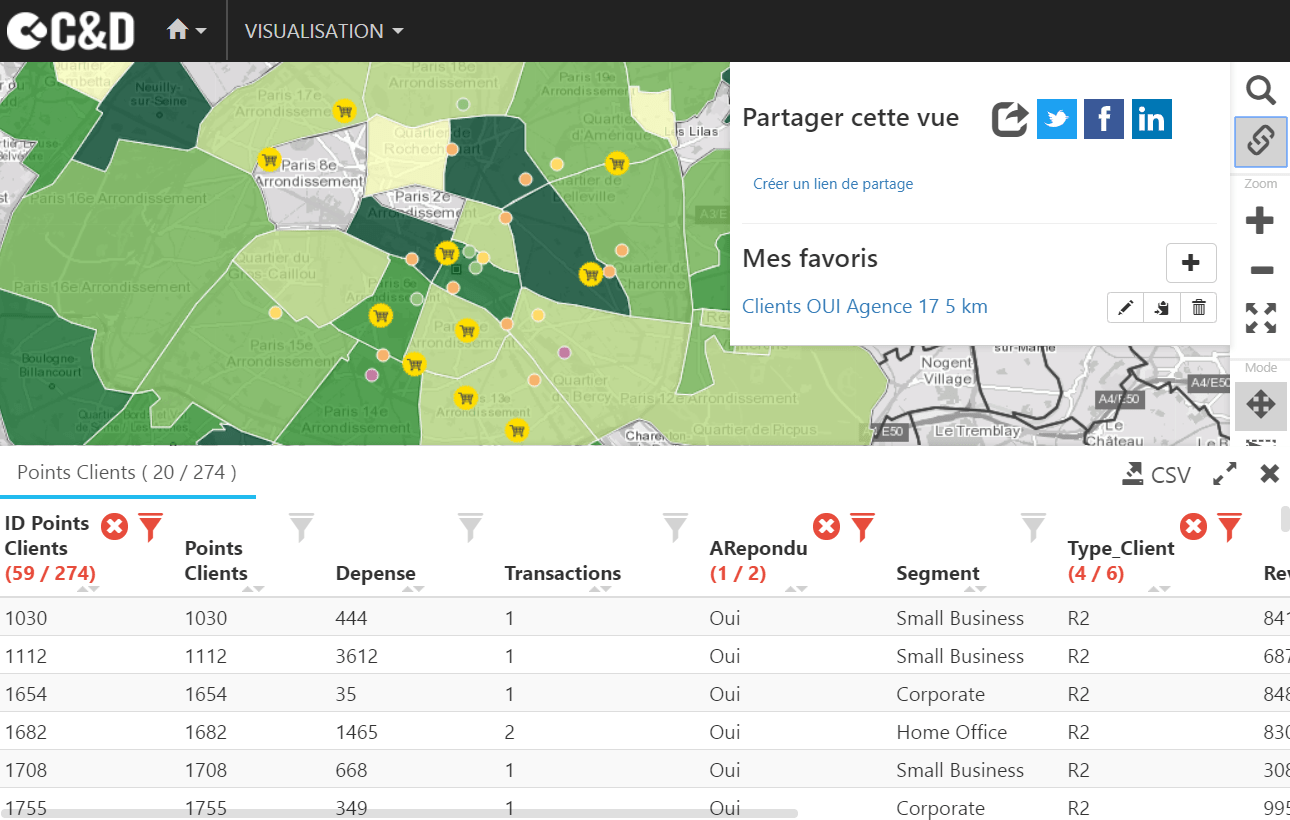Select the Home Office segment cell
1290x820 pixels.
(951, 732)
